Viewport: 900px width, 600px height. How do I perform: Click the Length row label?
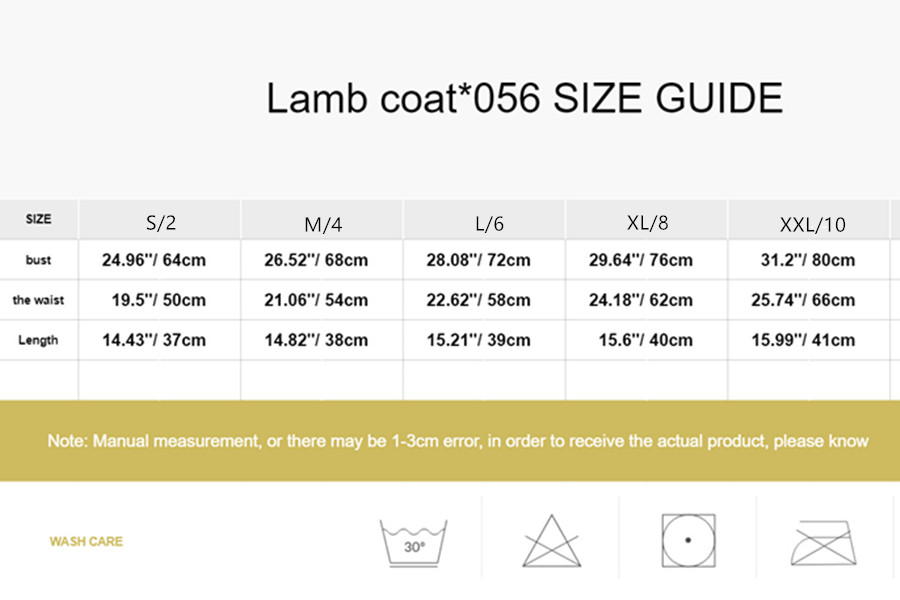coord(38,340)
